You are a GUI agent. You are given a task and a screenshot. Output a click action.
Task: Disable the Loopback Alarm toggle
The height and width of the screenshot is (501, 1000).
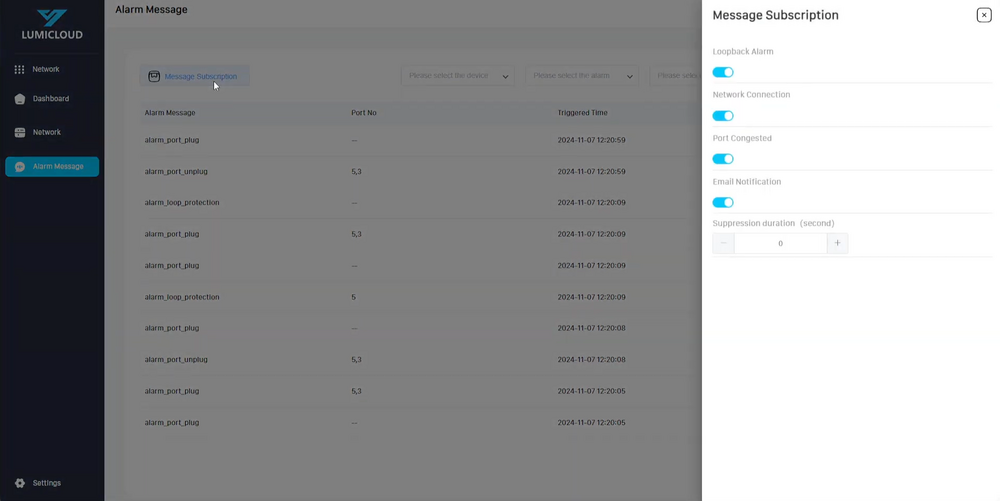723,72
